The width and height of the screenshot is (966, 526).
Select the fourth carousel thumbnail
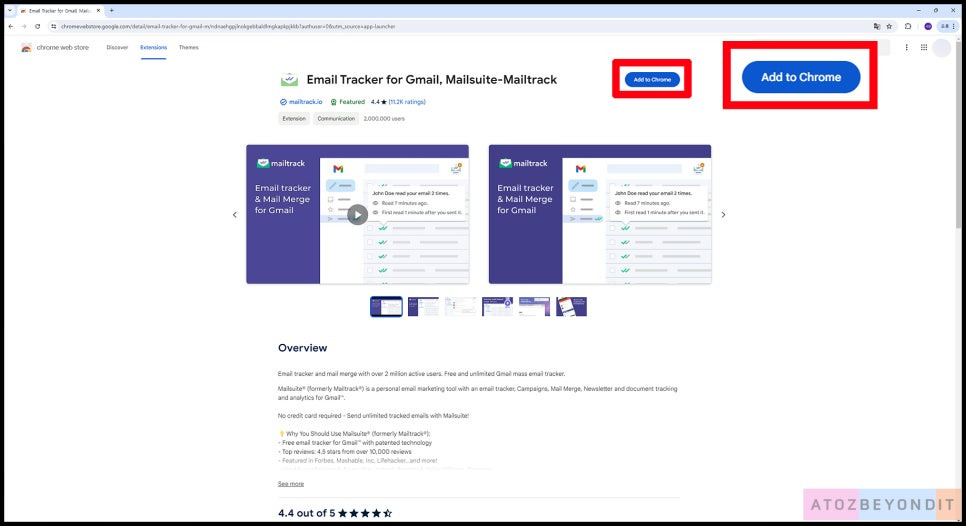pyautogui.click(x=497, y=306)
